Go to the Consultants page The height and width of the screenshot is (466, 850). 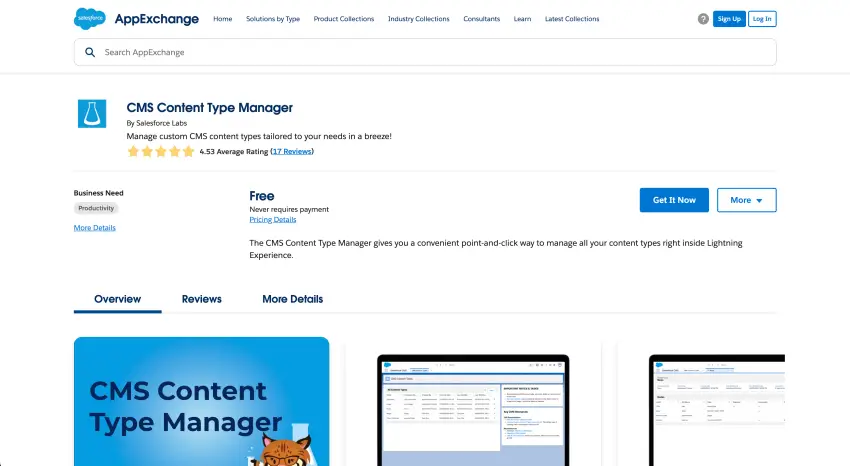481,19
